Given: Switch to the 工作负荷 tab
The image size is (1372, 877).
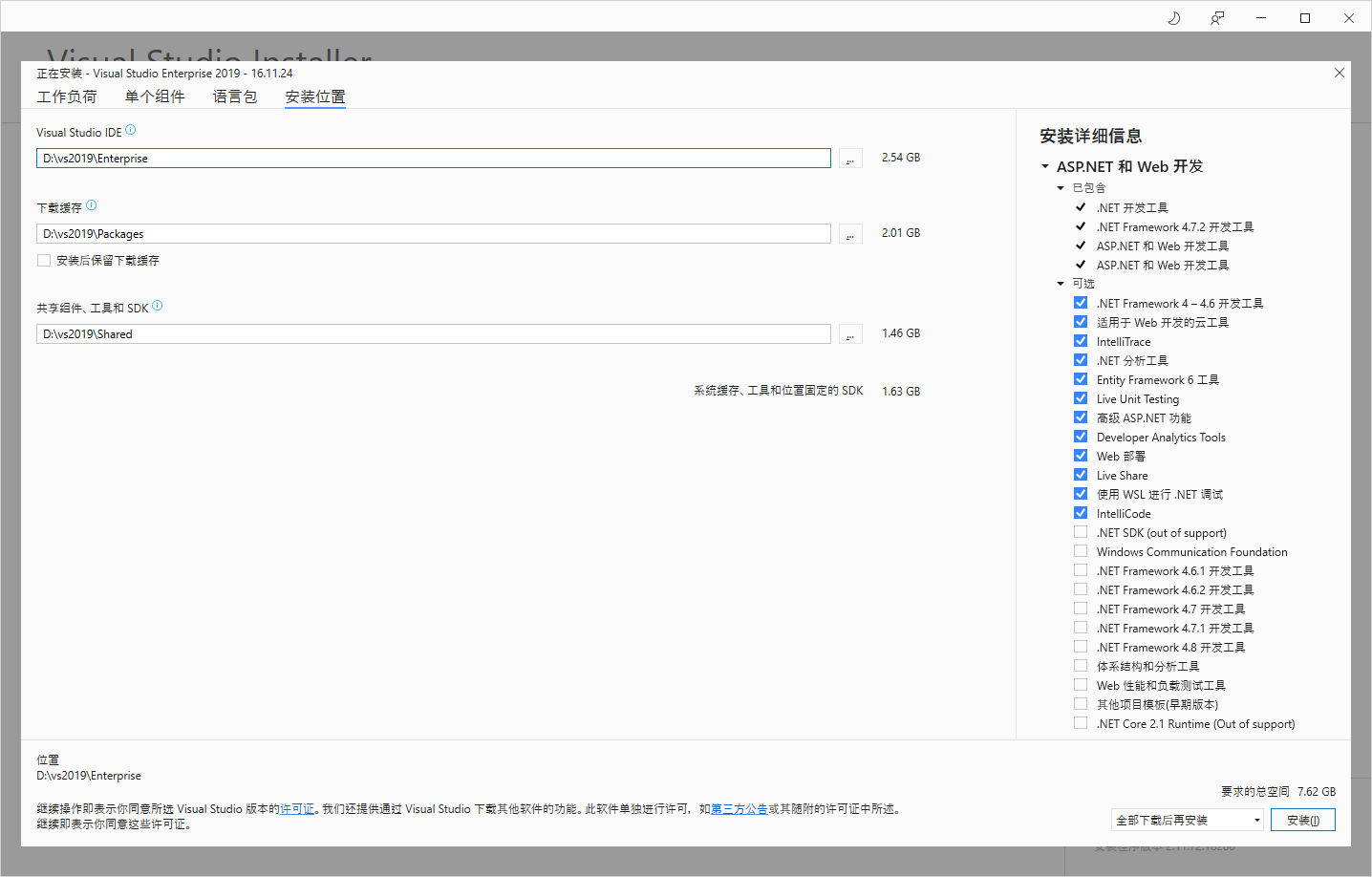Looking at the screenshot, I should pos(67,96).
